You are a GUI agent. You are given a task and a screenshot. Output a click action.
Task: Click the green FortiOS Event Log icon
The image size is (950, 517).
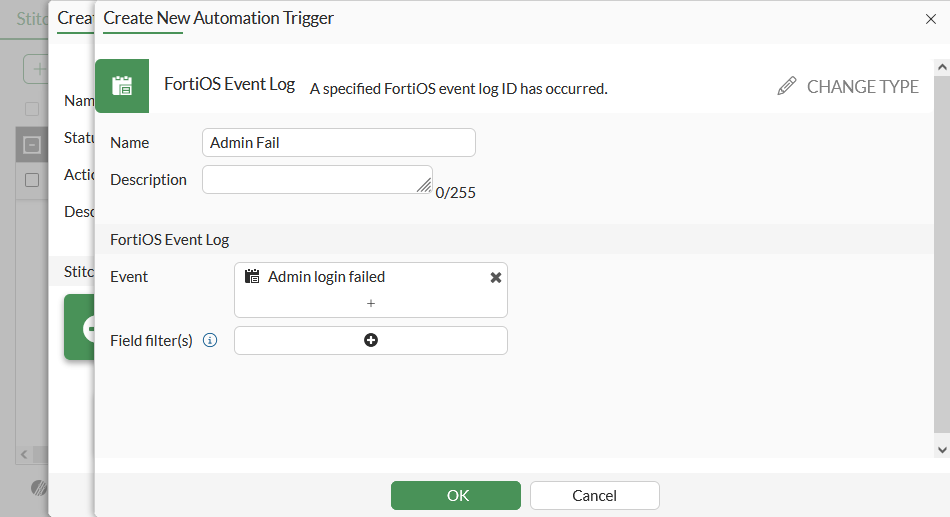[122, 86]
